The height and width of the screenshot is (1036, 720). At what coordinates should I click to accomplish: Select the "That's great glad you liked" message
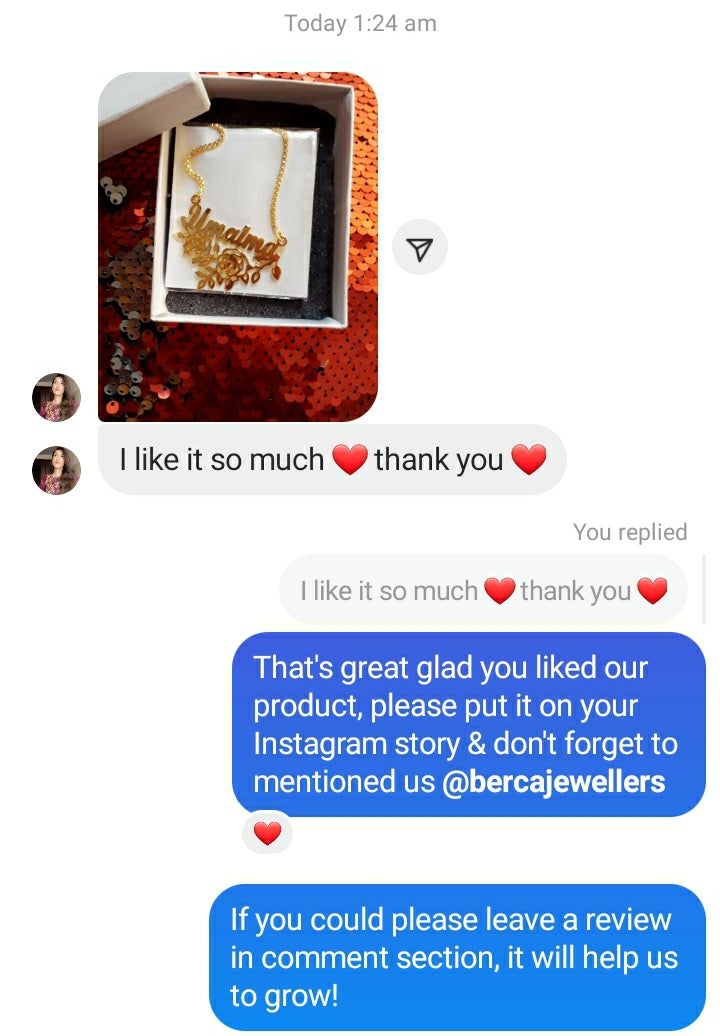pos(469,724)
